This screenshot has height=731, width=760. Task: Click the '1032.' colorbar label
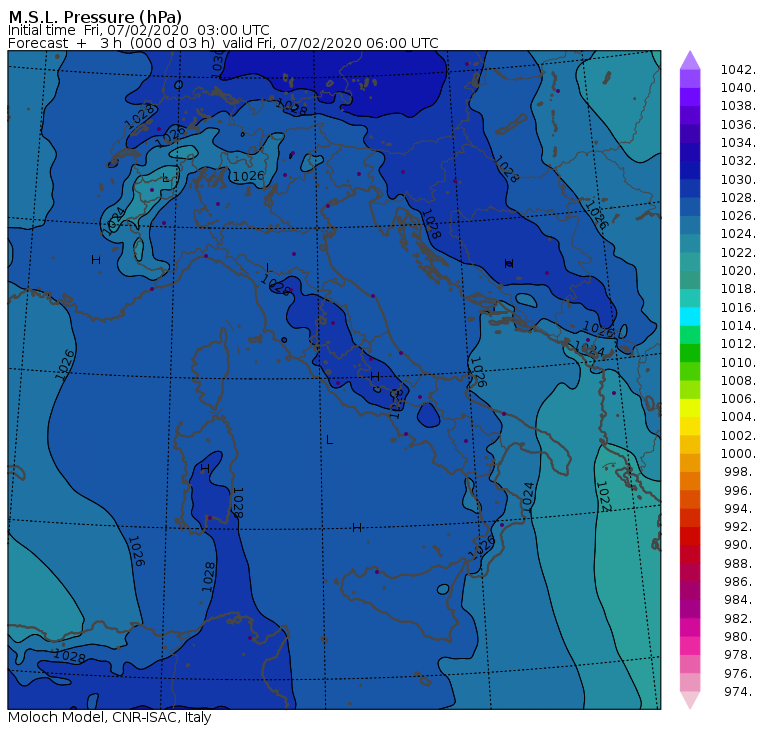point(738,161)
